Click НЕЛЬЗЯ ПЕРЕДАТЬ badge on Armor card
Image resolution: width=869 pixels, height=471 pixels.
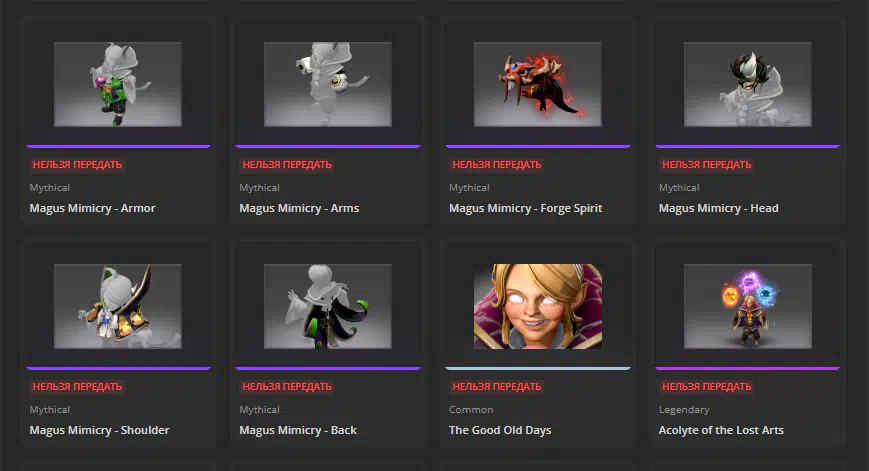77,165
